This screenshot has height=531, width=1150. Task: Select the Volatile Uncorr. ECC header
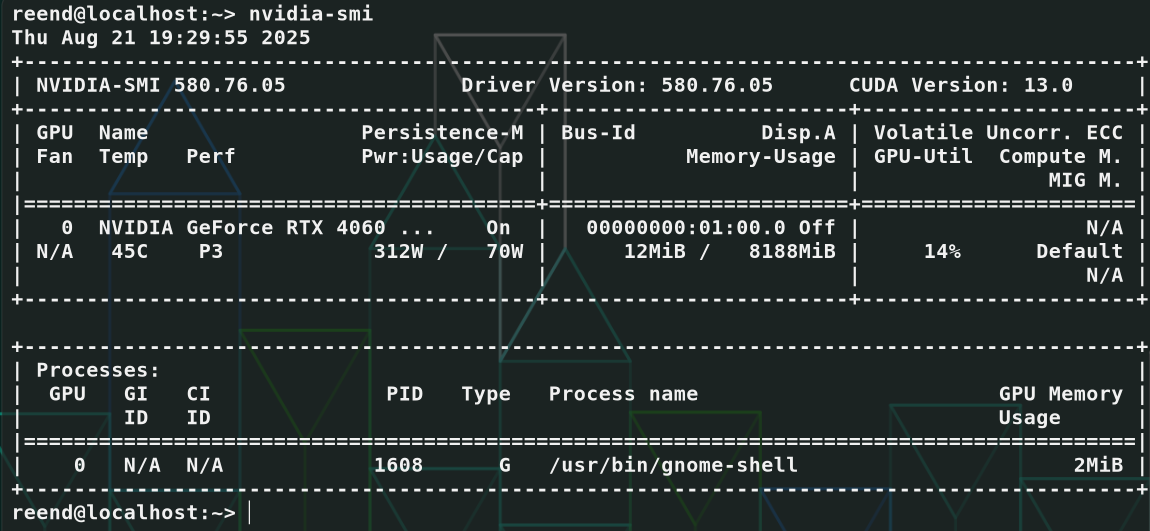point(998,133)
